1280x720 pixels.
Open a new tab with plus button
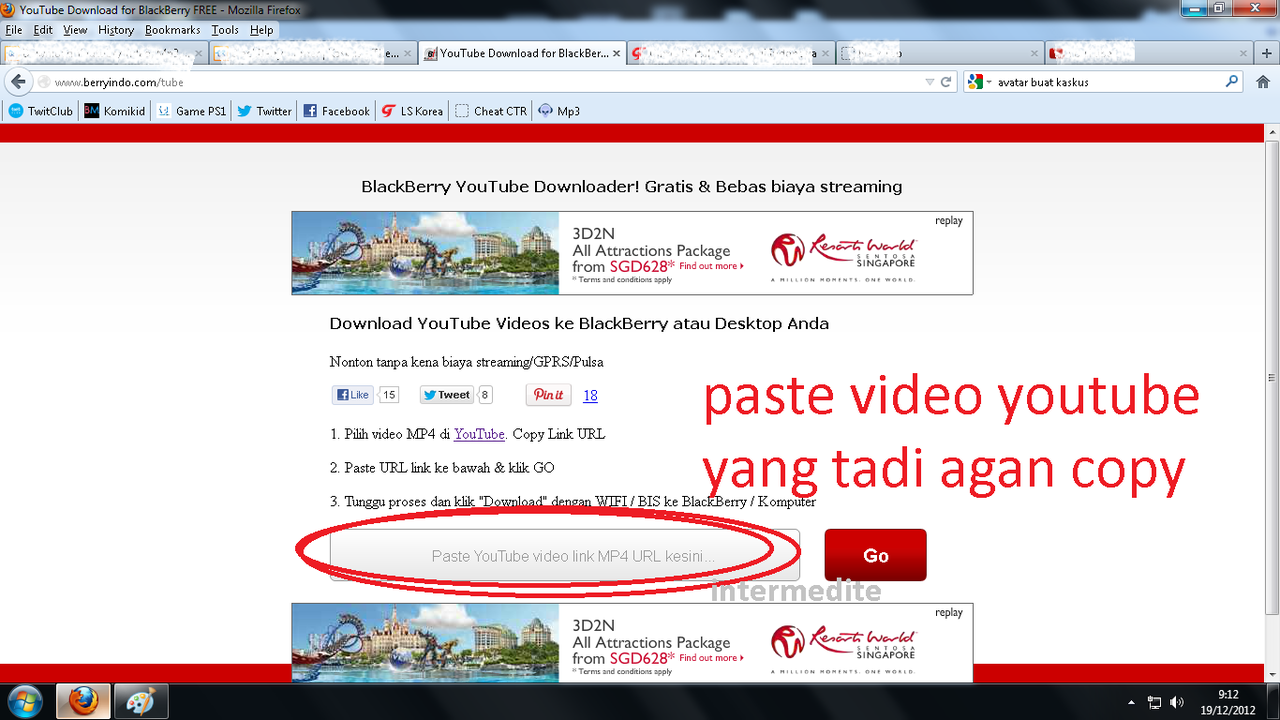click(x=1267, y=53)
